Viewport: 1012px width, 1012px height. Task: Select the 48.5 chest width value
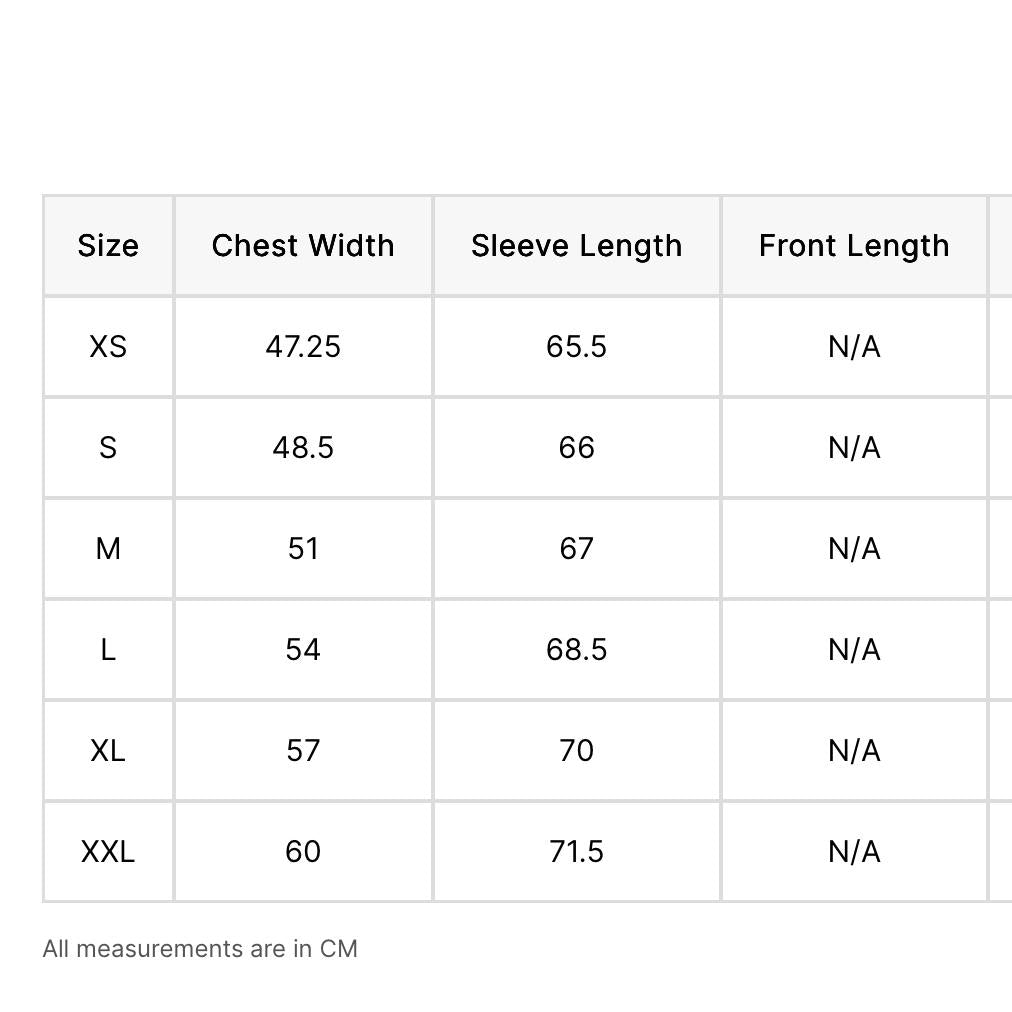[303, 448]
